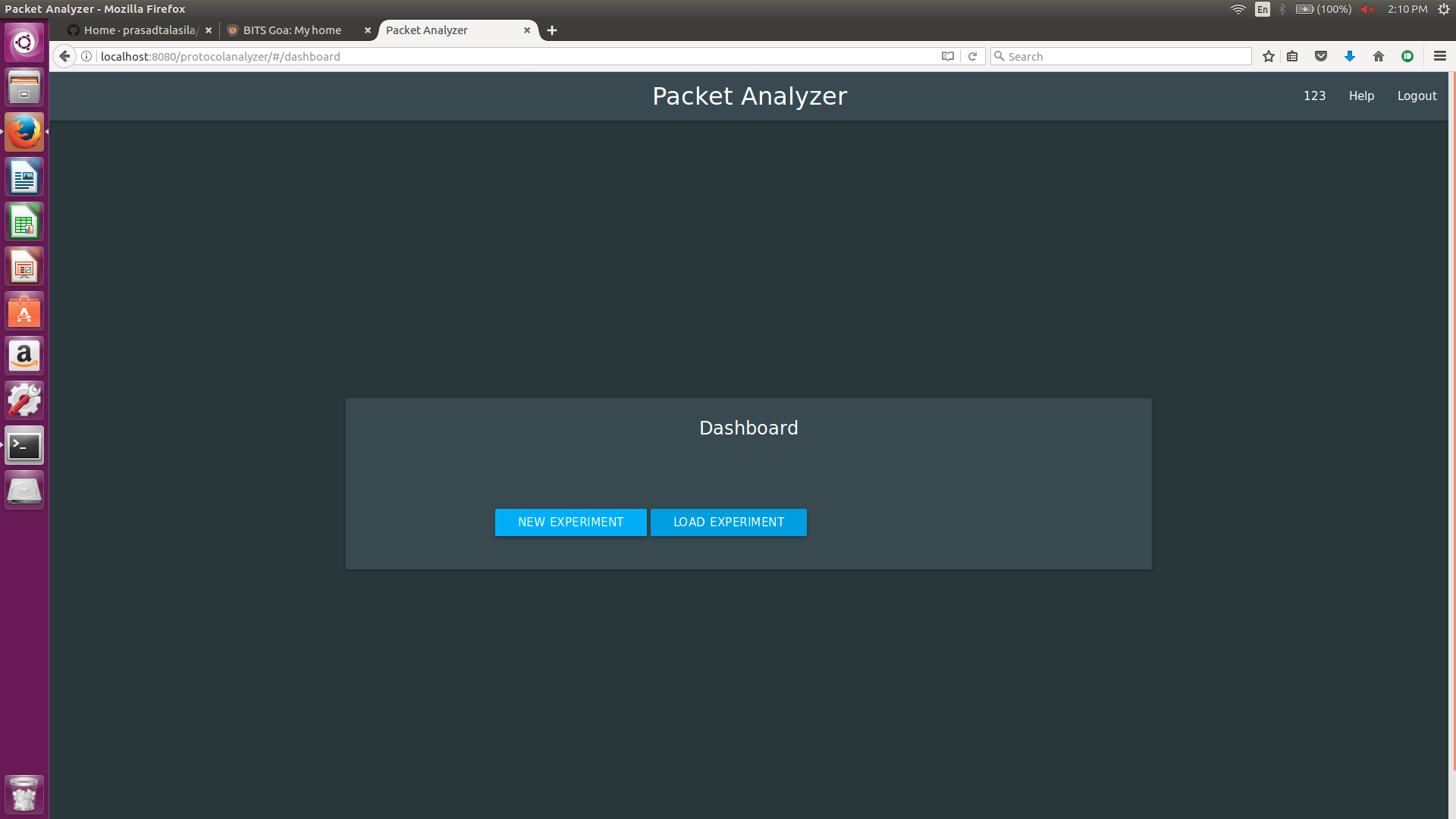Open the Help link in header
The image size is (1456, 819).
[x=1361, y=96]
